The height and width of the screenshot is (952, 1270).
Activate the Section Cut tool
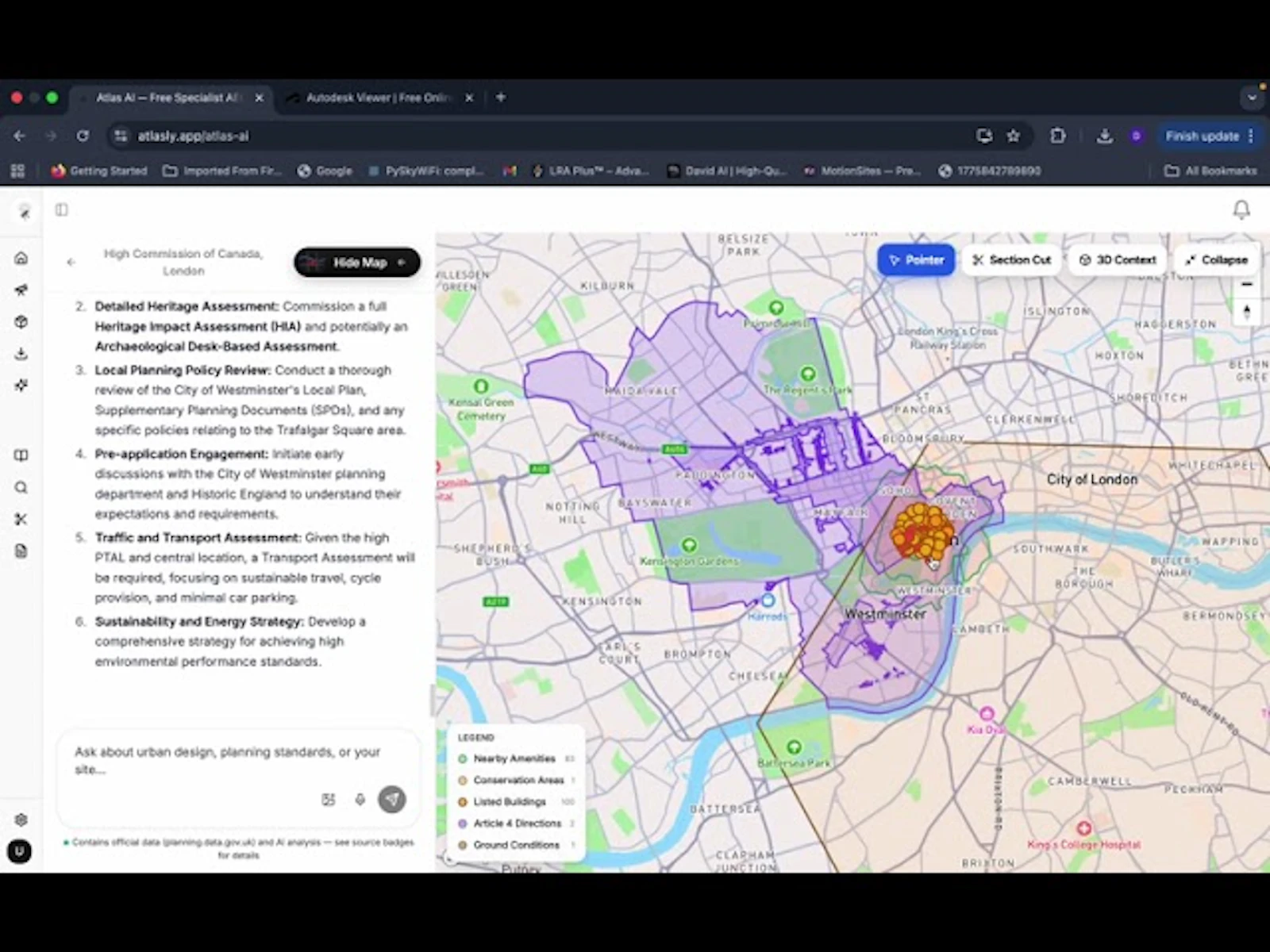[x=1012, y=260]
